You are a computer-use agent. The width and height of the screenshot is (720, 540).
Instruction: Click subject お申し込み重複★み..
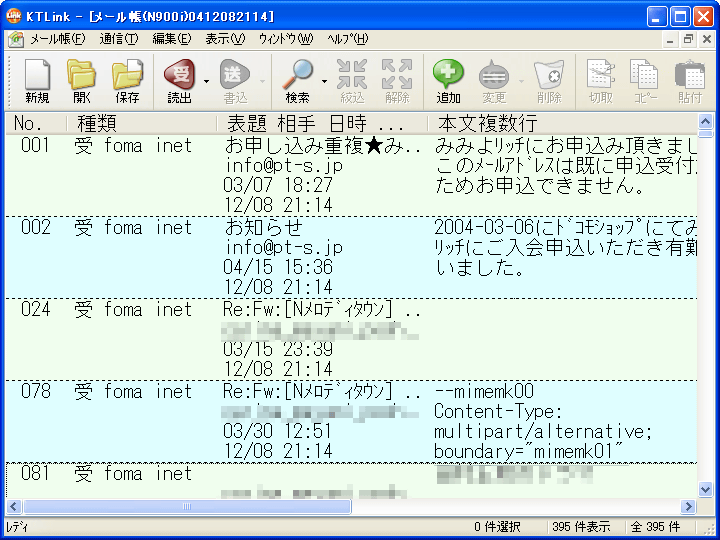[x=323, y=145]
